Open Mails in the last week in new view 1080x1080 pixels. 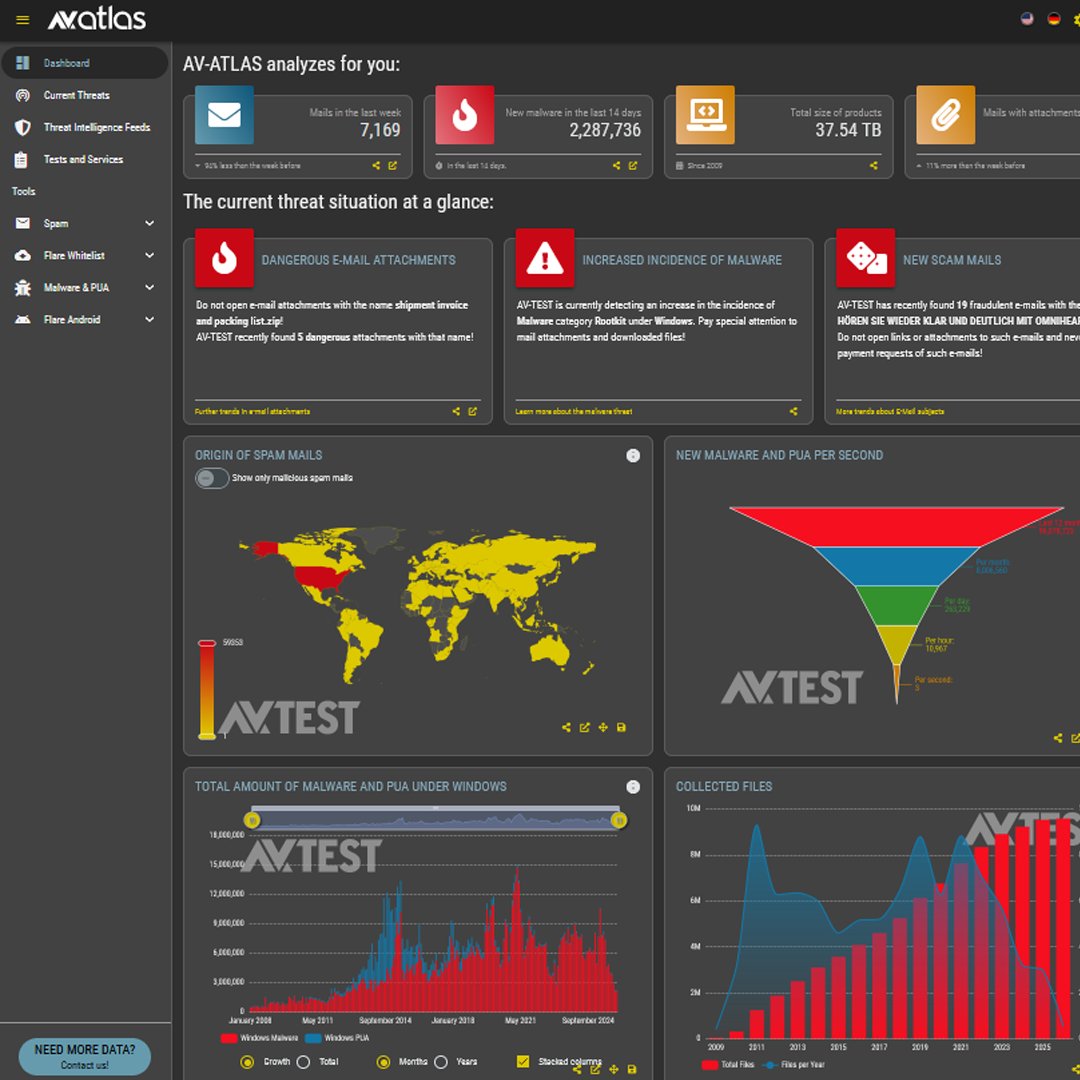tap(393, 165)
